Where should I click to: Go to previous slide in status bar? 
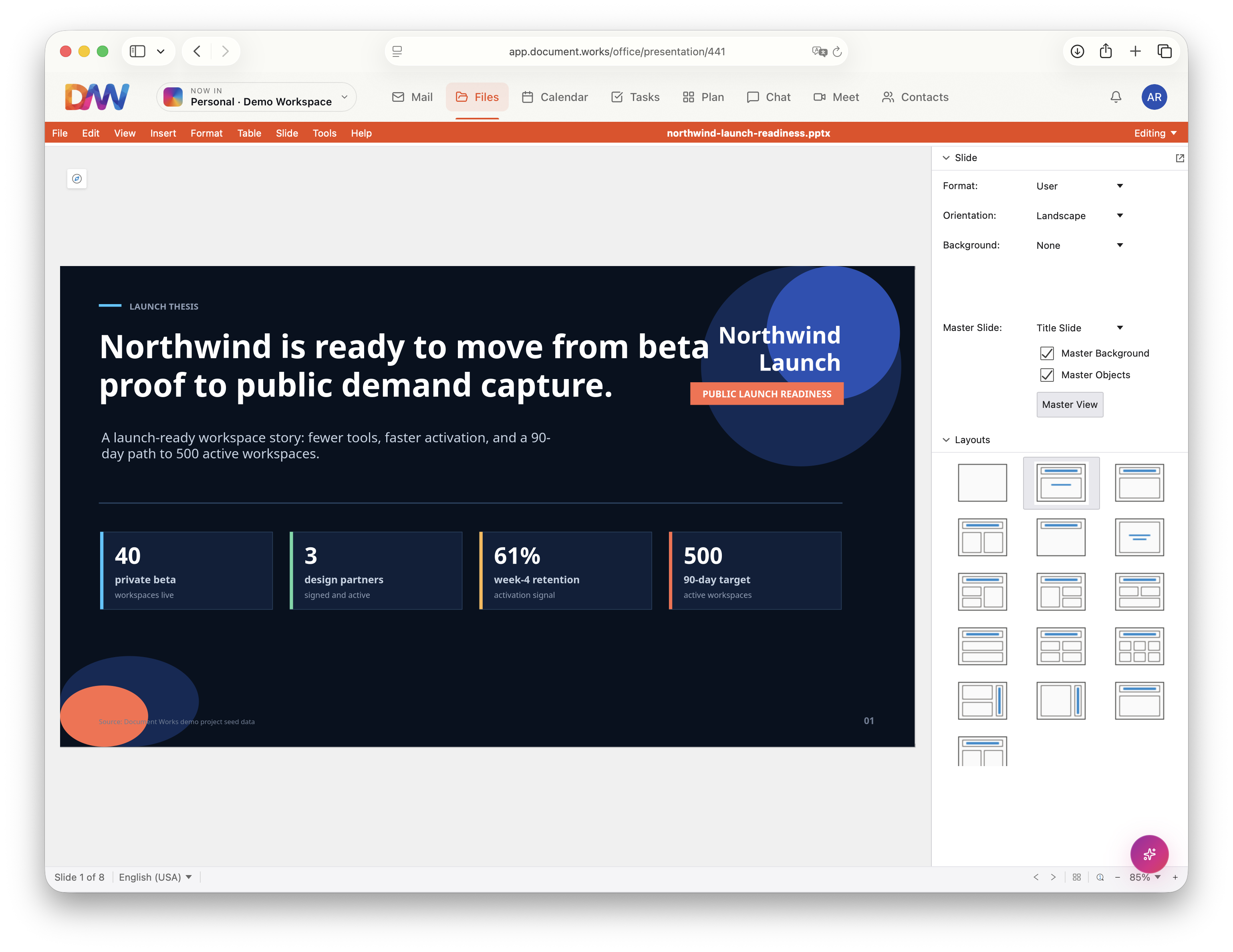tap(1036, 877)
